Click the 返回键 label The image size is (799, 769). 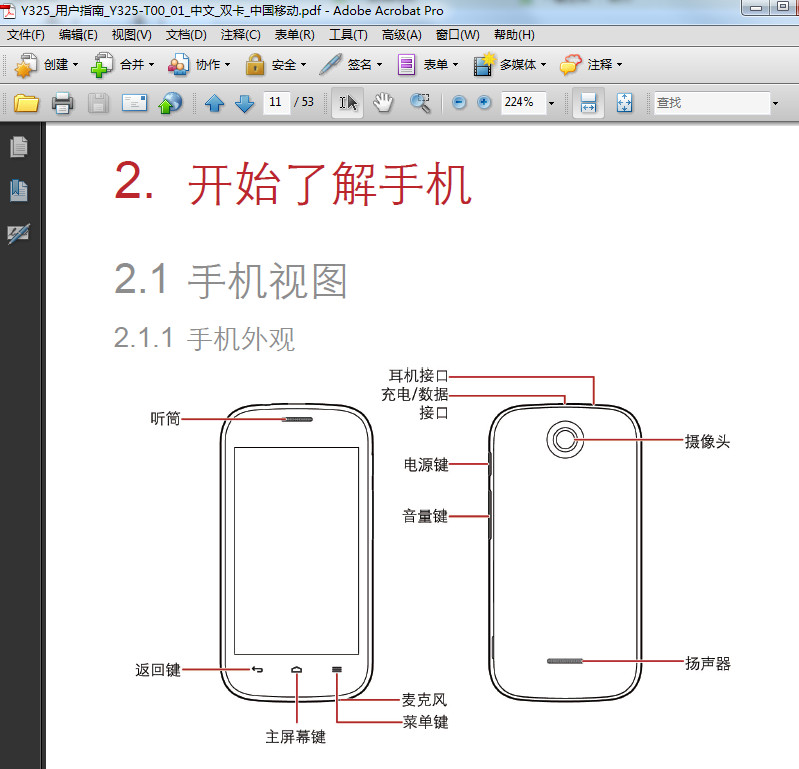158,669
